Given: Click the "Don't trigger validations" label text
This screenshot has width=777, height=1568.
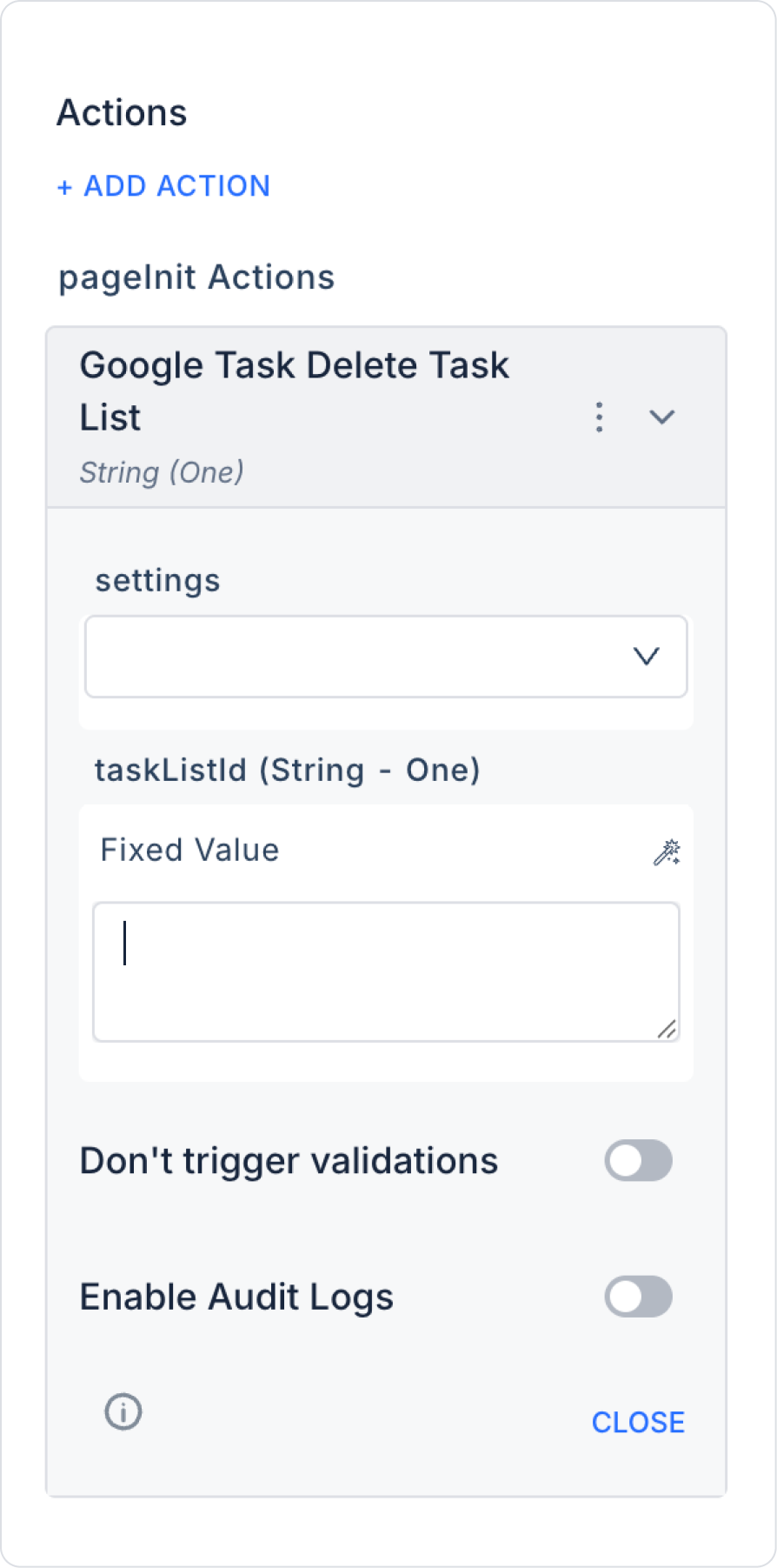Looking at the screenshot, I should (289, 1161).
